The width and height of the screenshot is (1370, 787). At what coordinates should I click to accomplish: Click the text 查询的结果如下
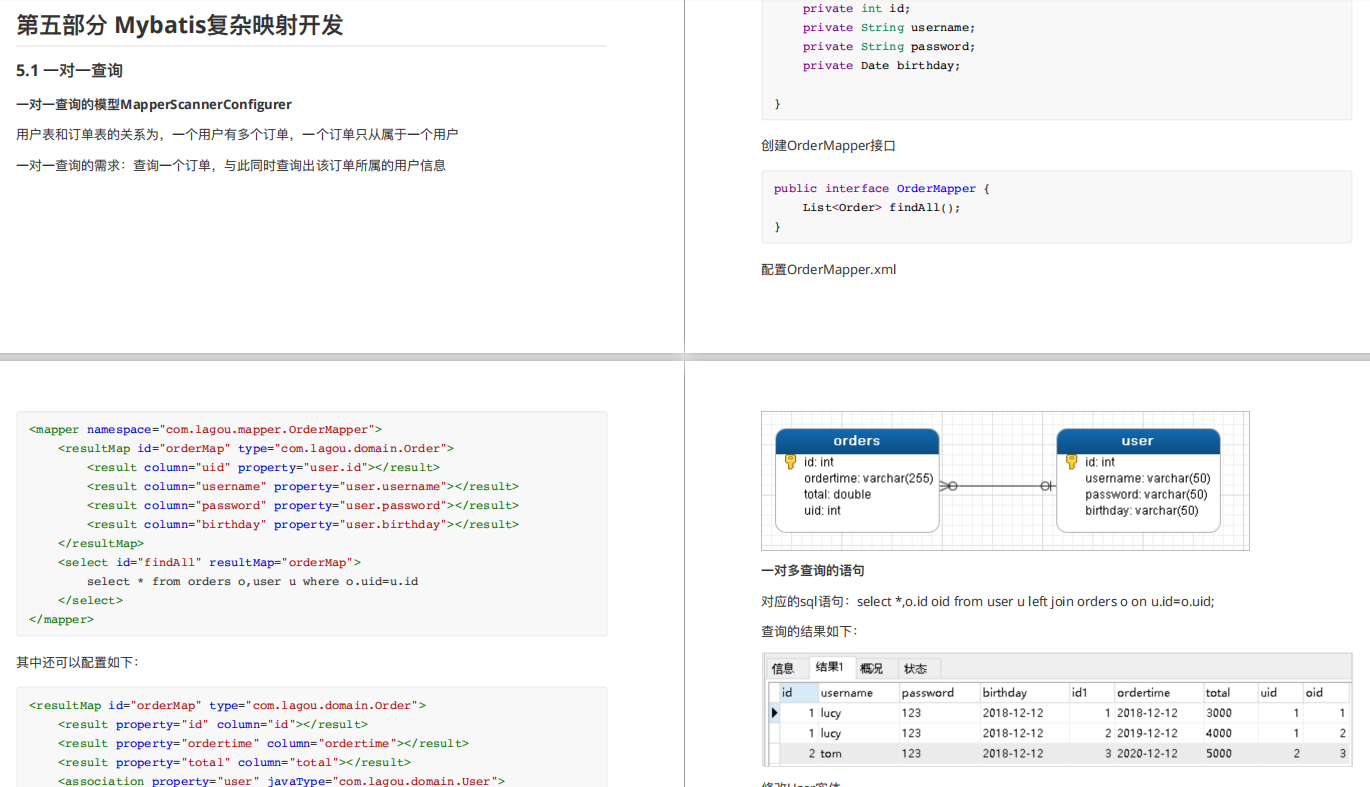(x=809, y=632)
